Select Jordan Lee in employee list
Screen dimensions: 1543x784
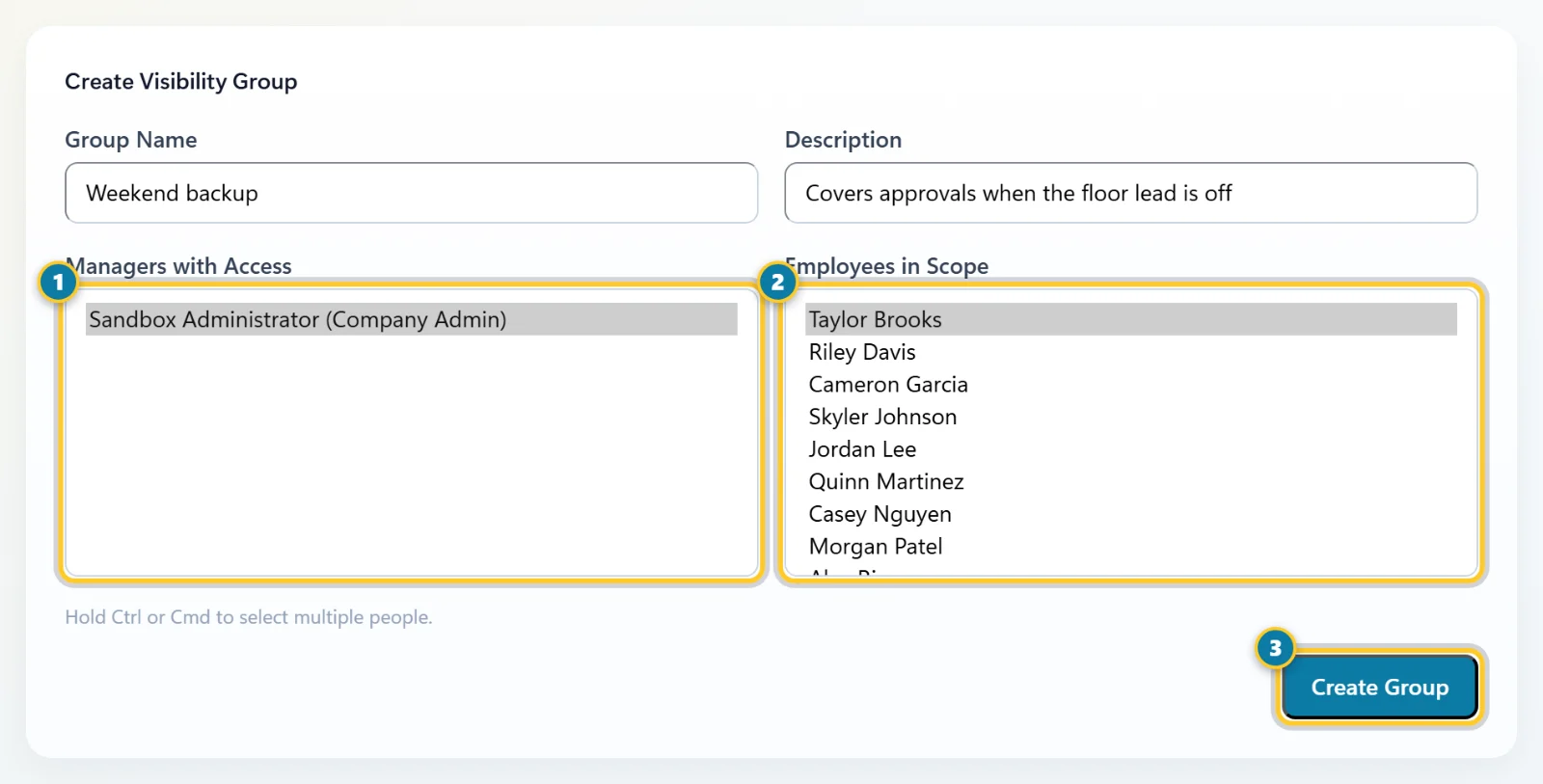tap(1131, 449)
